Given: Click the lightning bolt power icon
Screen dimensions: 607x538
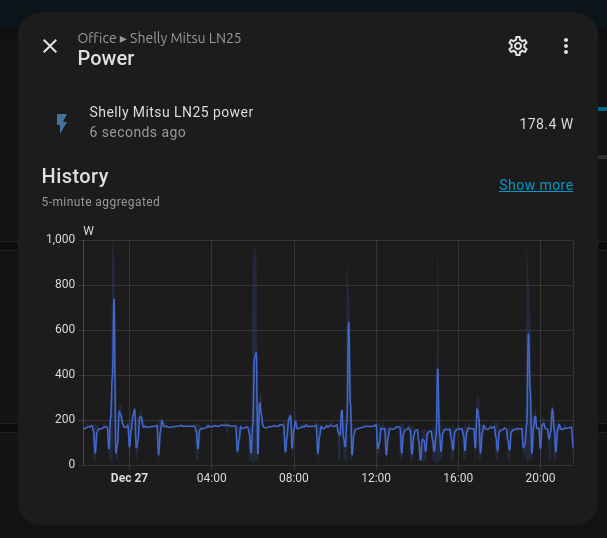Looking at the screenshot, I should click(x=62, y=123).
